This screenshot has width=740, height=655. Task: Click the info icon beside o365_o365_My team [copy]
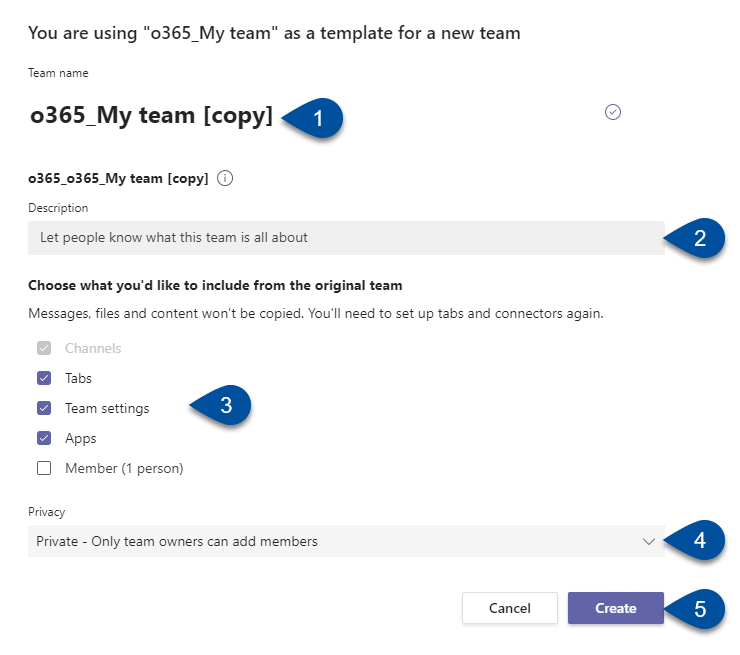click(x=225, y=178)
